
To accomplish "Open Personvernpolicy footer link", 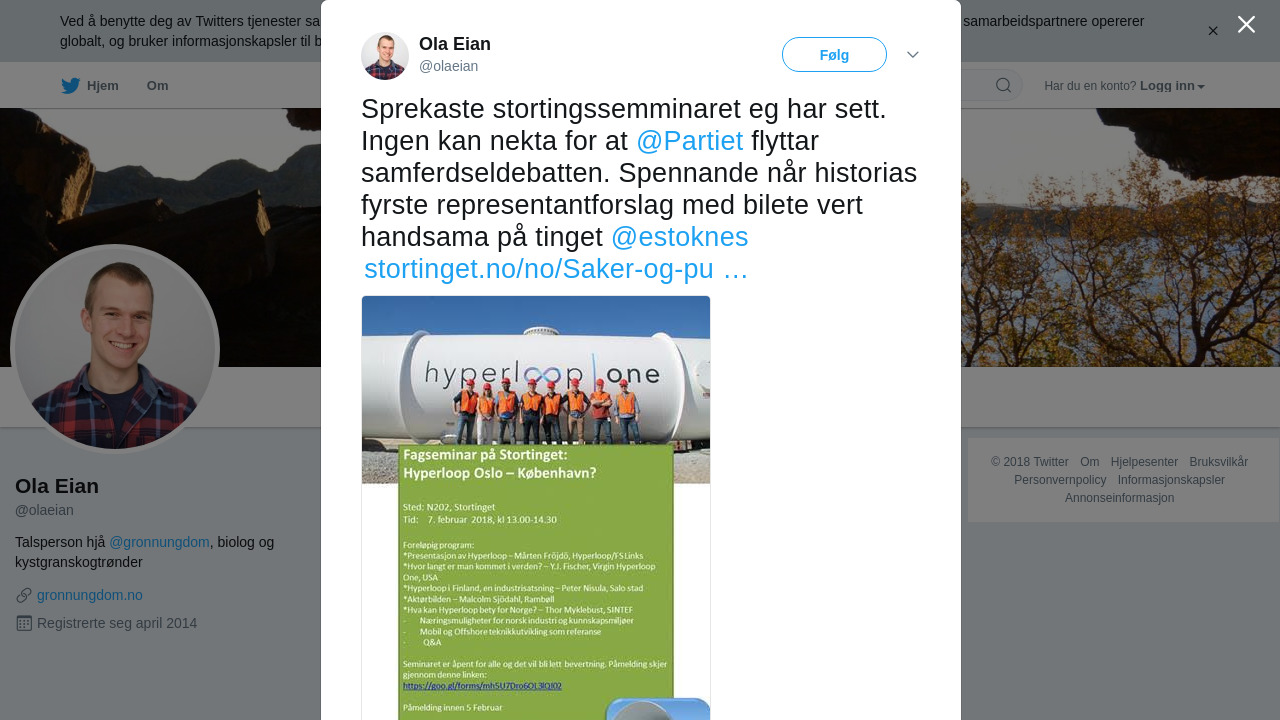I will (1060, 480).
